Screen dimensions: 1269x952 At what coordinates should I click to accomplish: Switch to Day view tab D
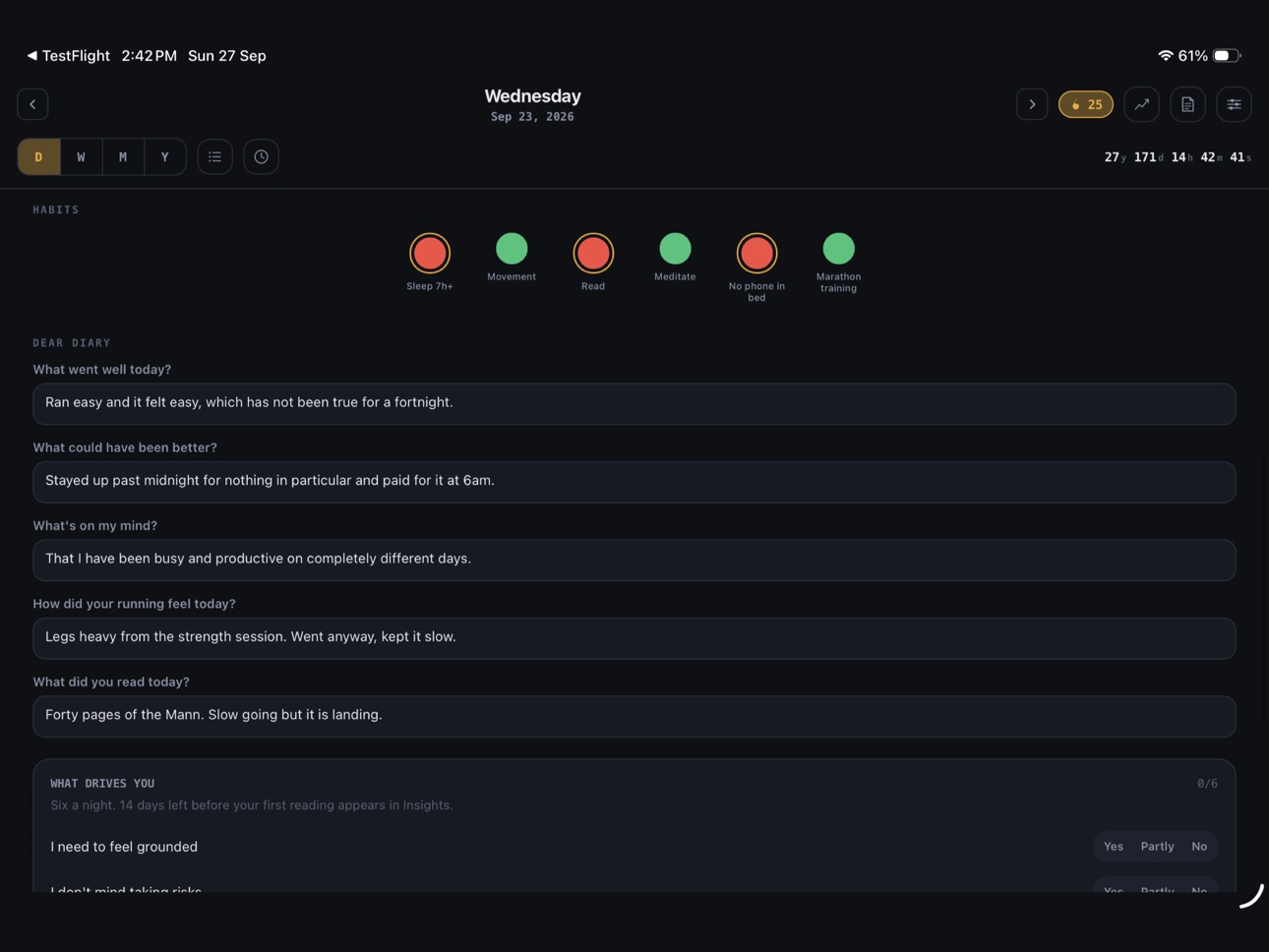pos(39,156)
